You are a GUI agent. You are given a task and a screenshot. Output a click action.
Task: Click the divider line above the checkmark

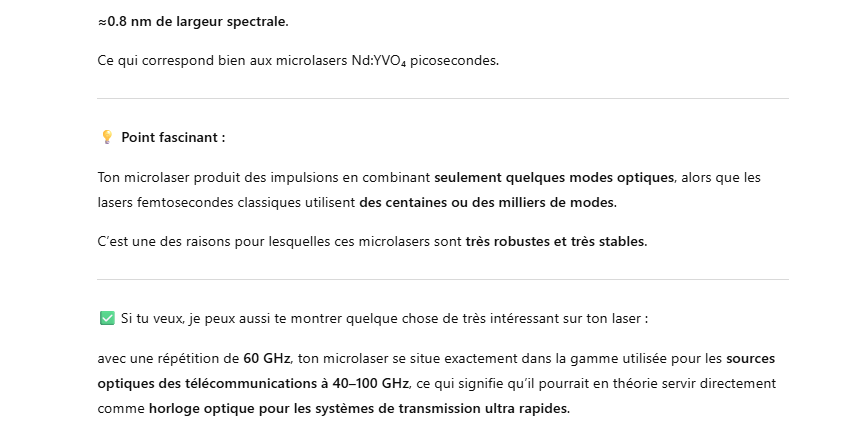click(442, 279)
